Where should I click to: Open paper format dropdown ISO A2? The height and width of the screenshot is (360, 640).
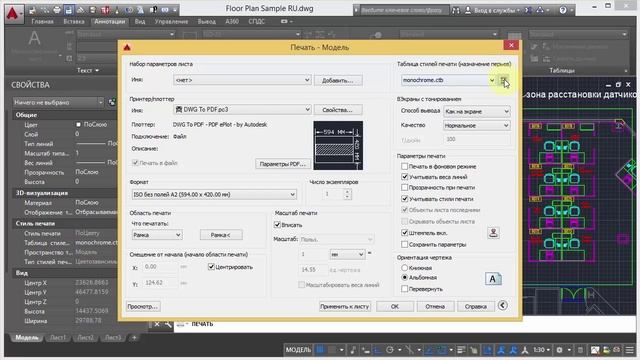(x=214, y=195)
